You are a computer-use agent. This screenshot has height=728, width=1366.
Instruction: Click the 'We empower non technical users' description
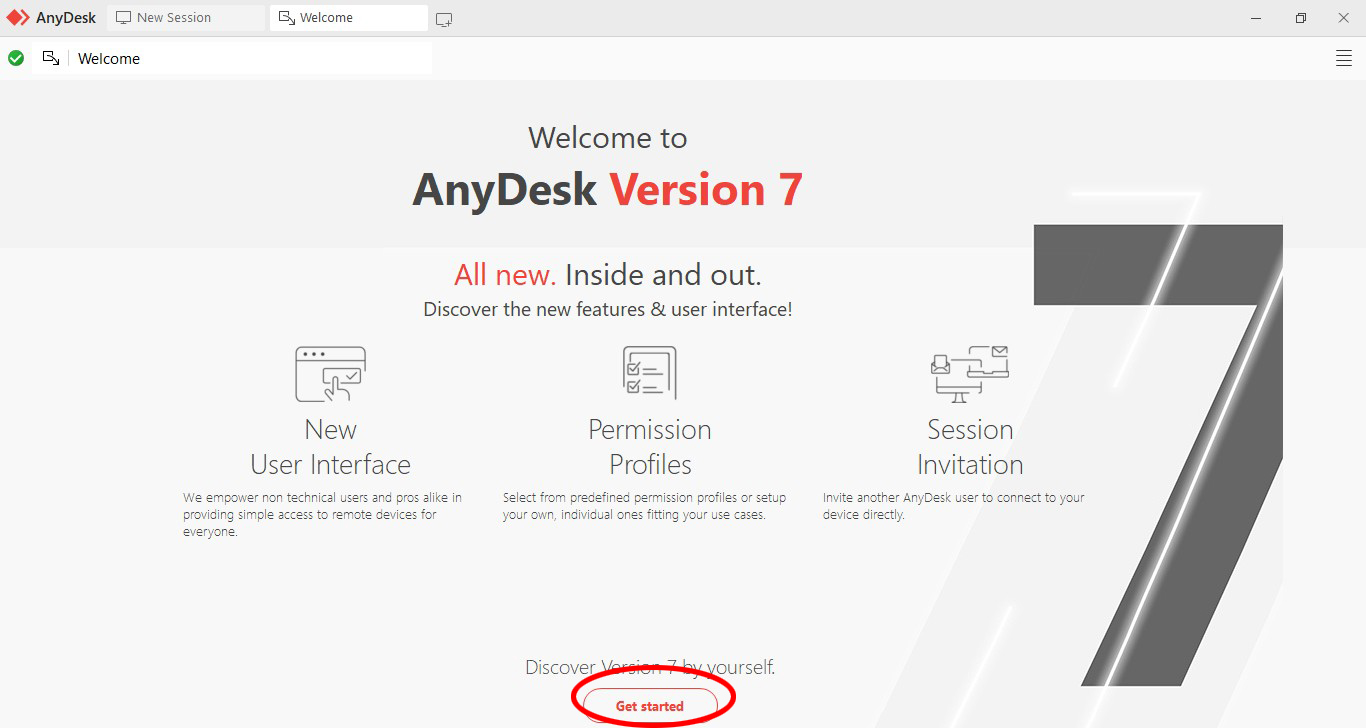(322, 515)
